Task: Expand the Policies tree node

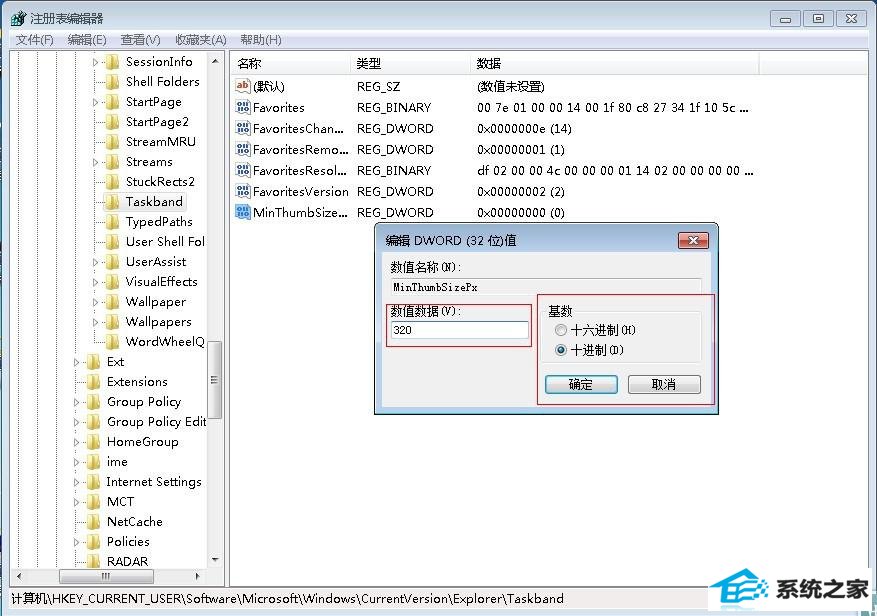Action: [x=77, y=542]
